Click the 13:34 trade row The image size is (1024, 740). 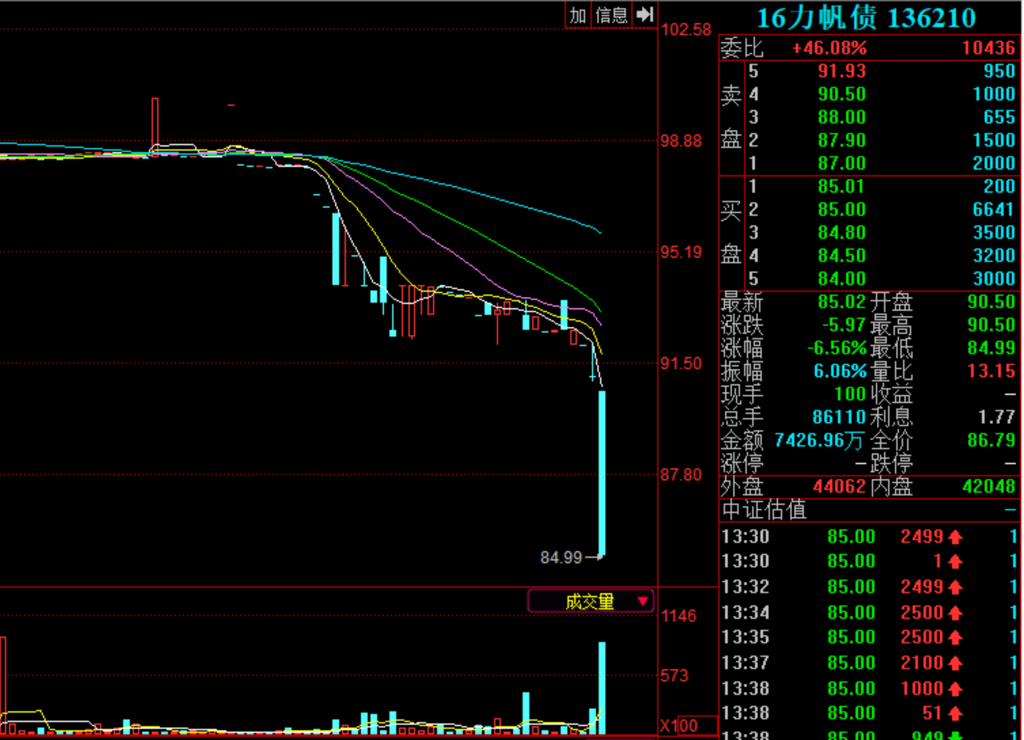point(869,613)
